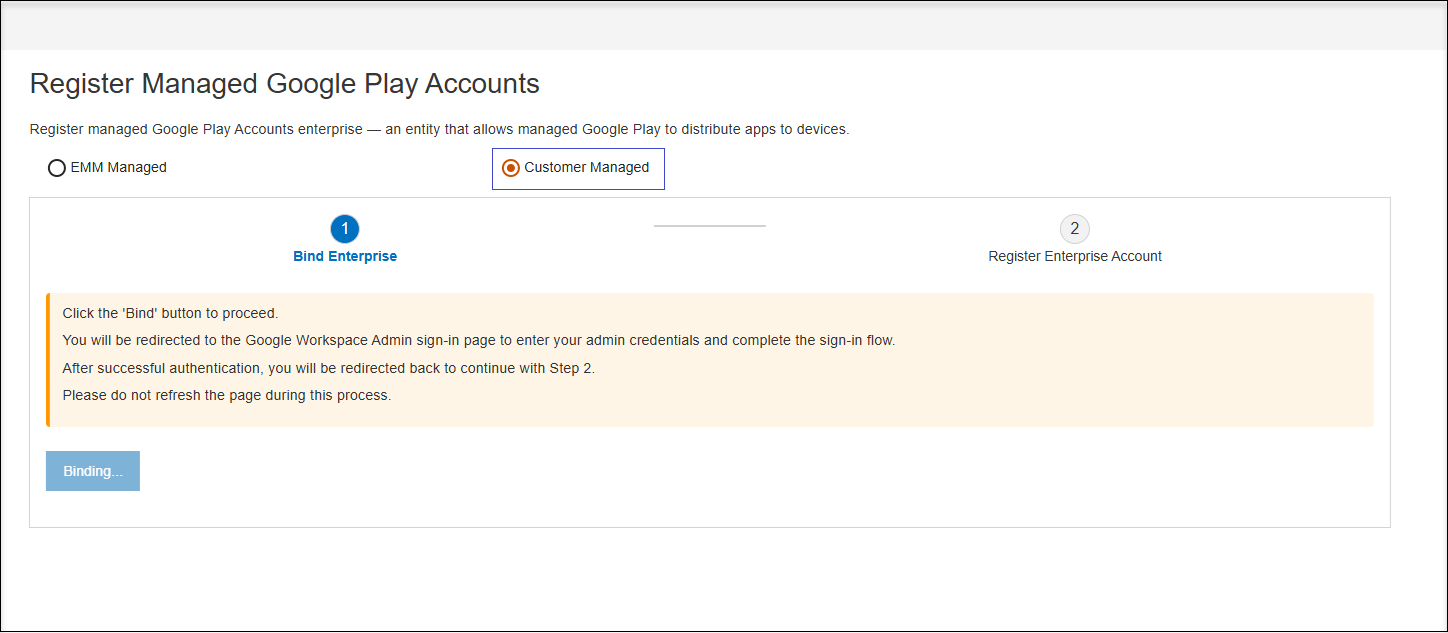Click the 'Customer Managed' option label
The image size is (1448, 633).
[586, 168]
